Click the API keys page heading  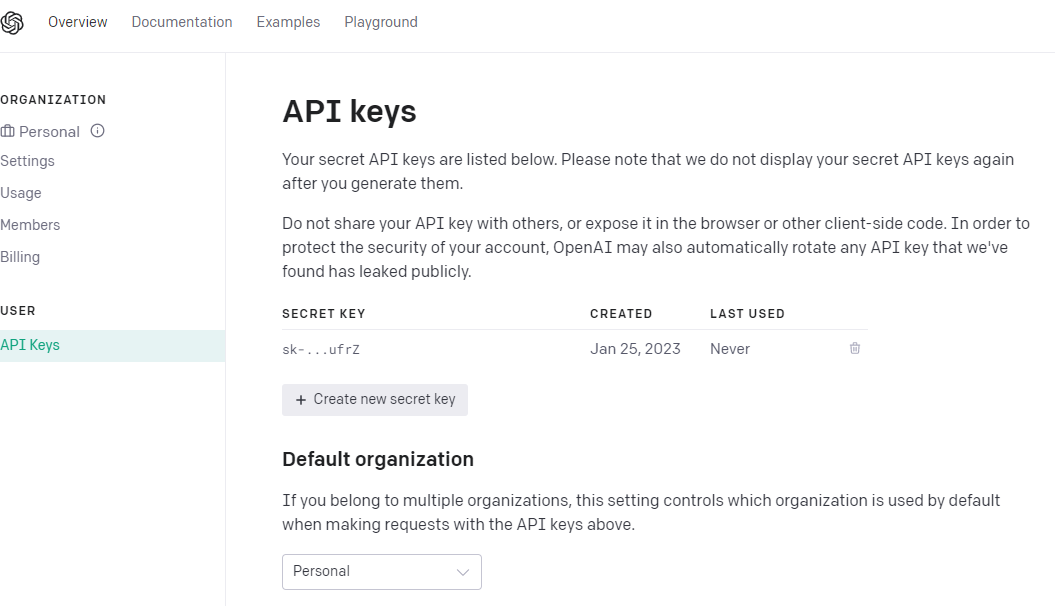pyautogui.click(x=349, y=111)
